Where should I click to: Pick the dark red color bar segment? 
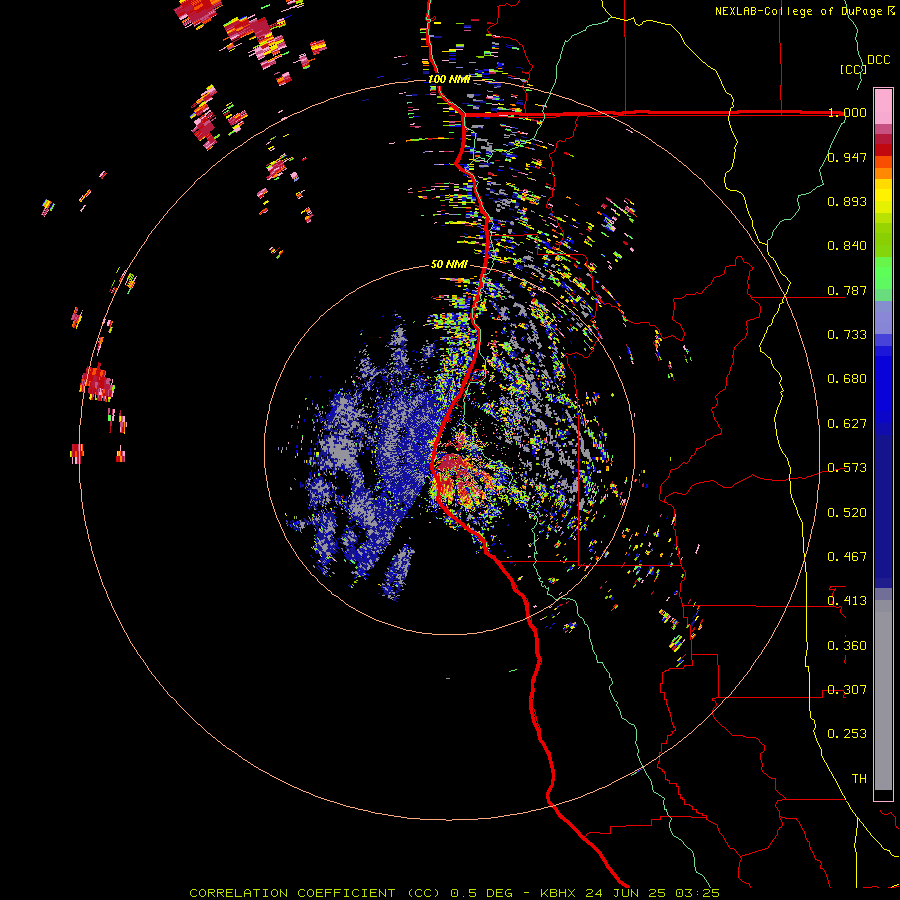[883, 150]
